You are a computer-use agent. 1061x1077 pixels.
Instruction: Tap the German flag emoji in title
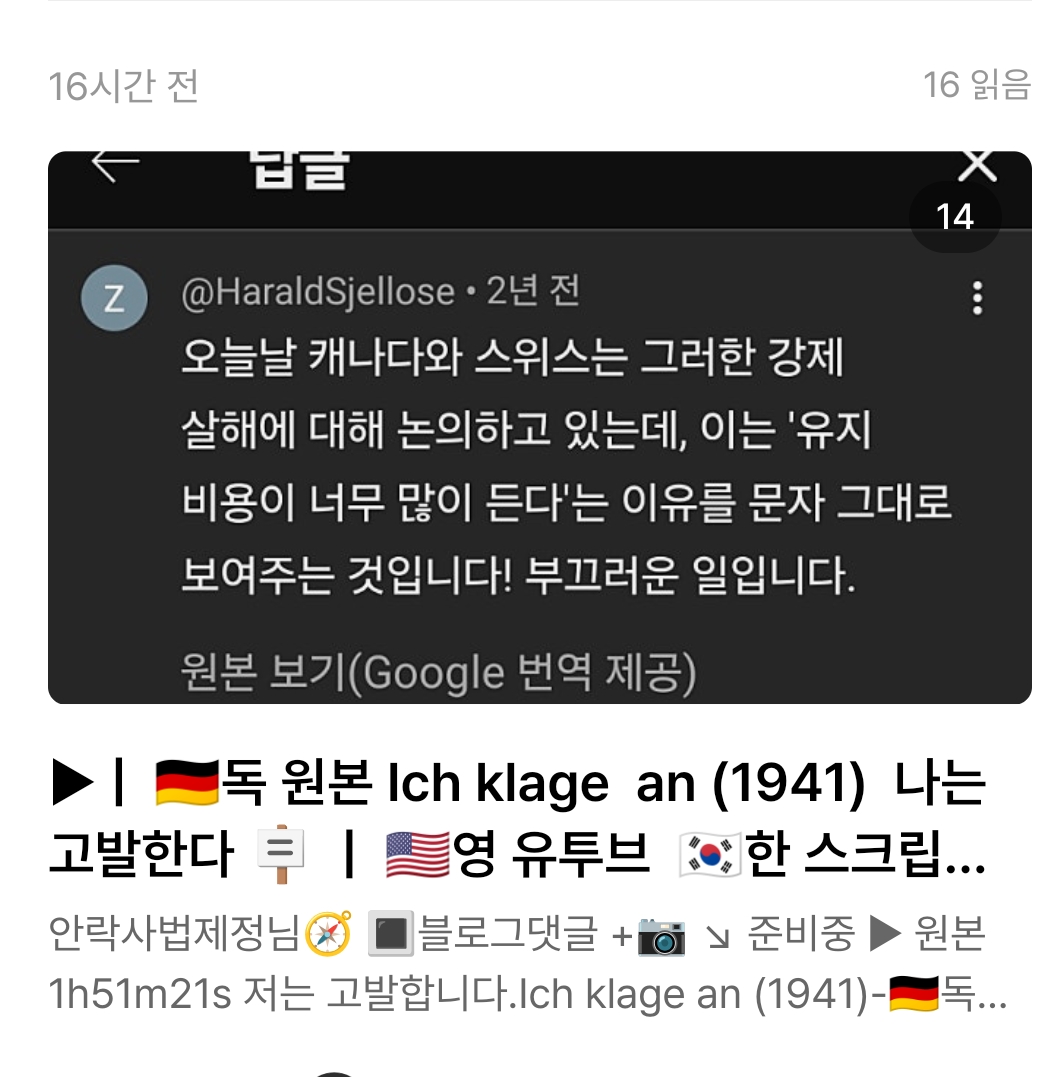coord(187,783)
